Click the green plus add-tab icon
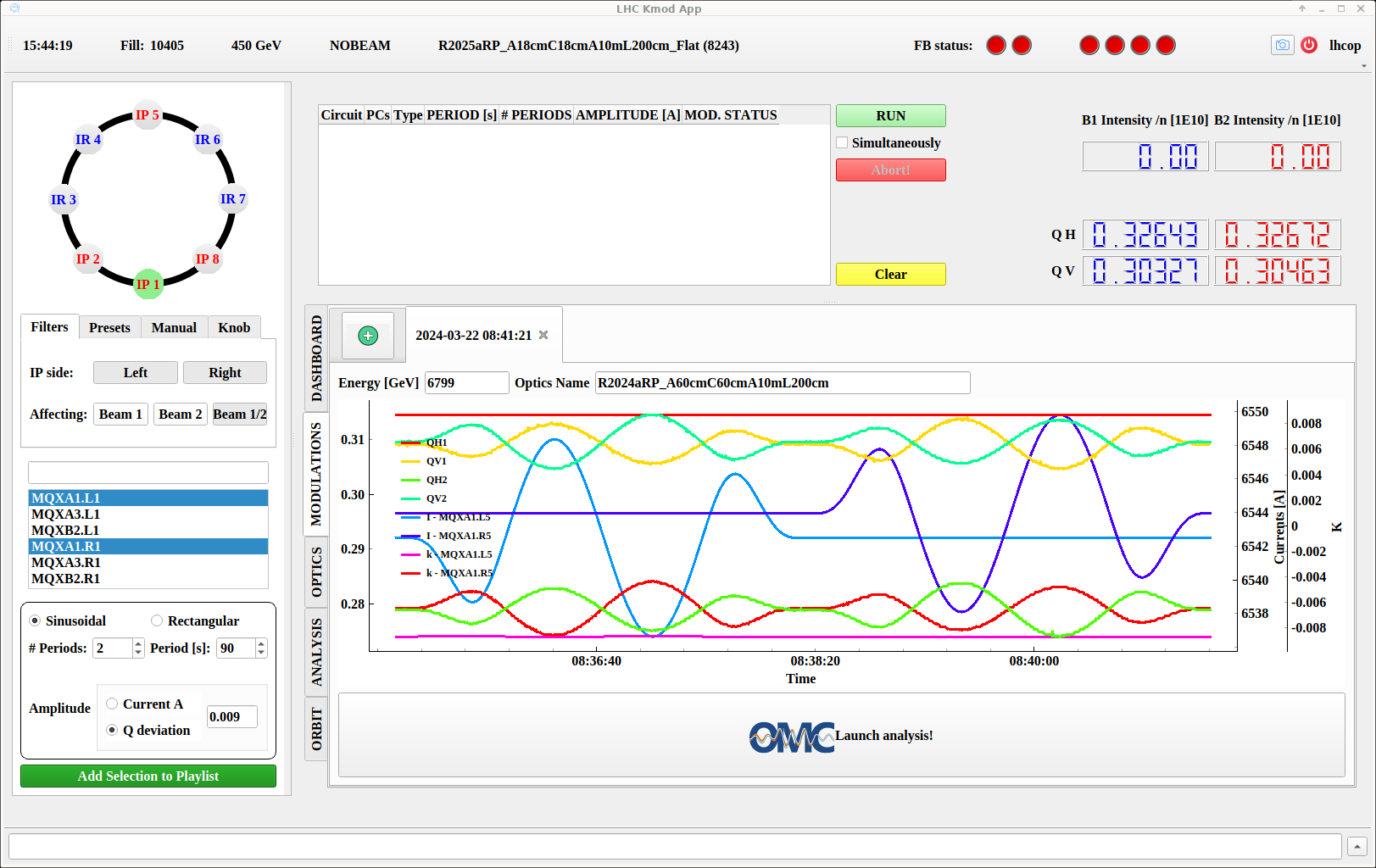Viewport: 1376px width, 868px height. 368,336
